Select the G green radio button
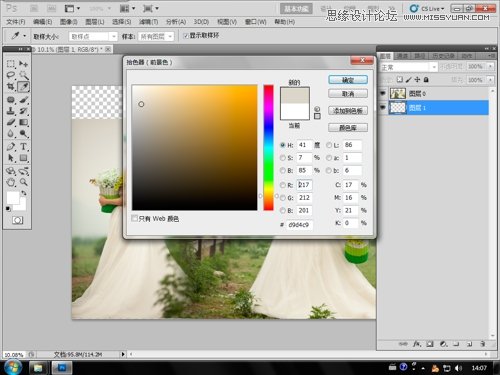500x375 pixels. [283, 198]
